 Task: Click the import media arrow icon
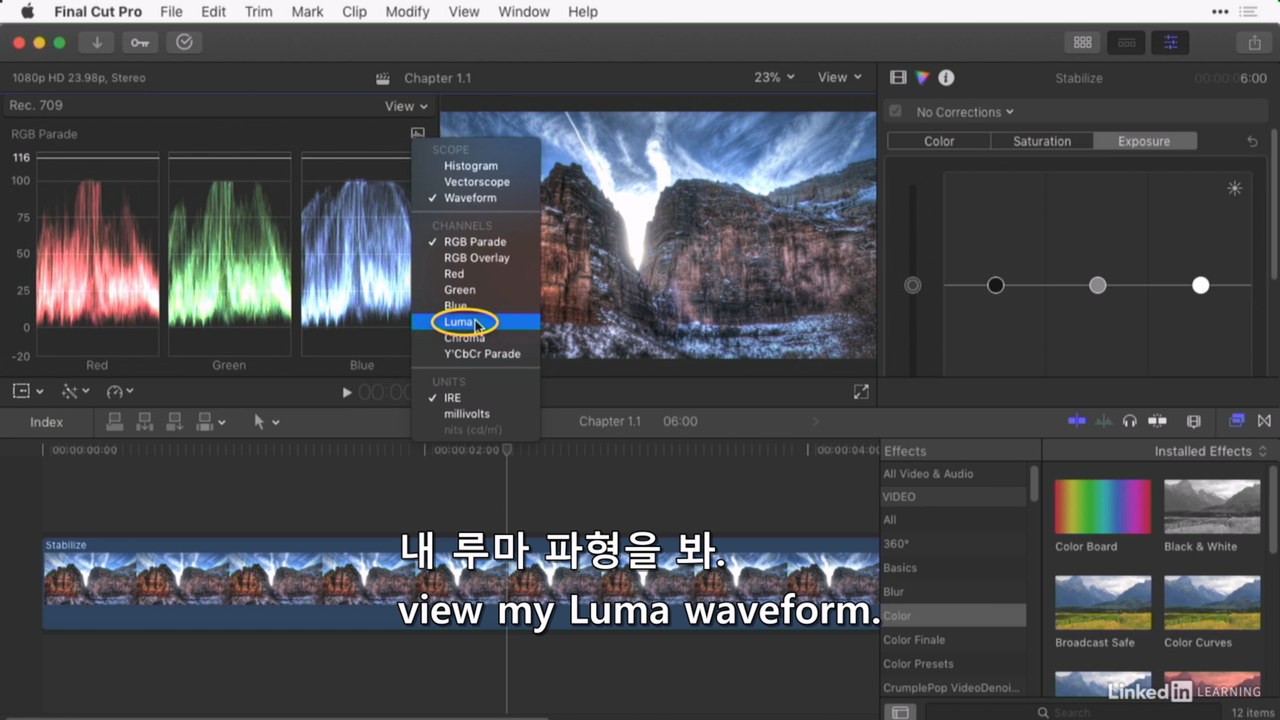(x=97, y=42)
